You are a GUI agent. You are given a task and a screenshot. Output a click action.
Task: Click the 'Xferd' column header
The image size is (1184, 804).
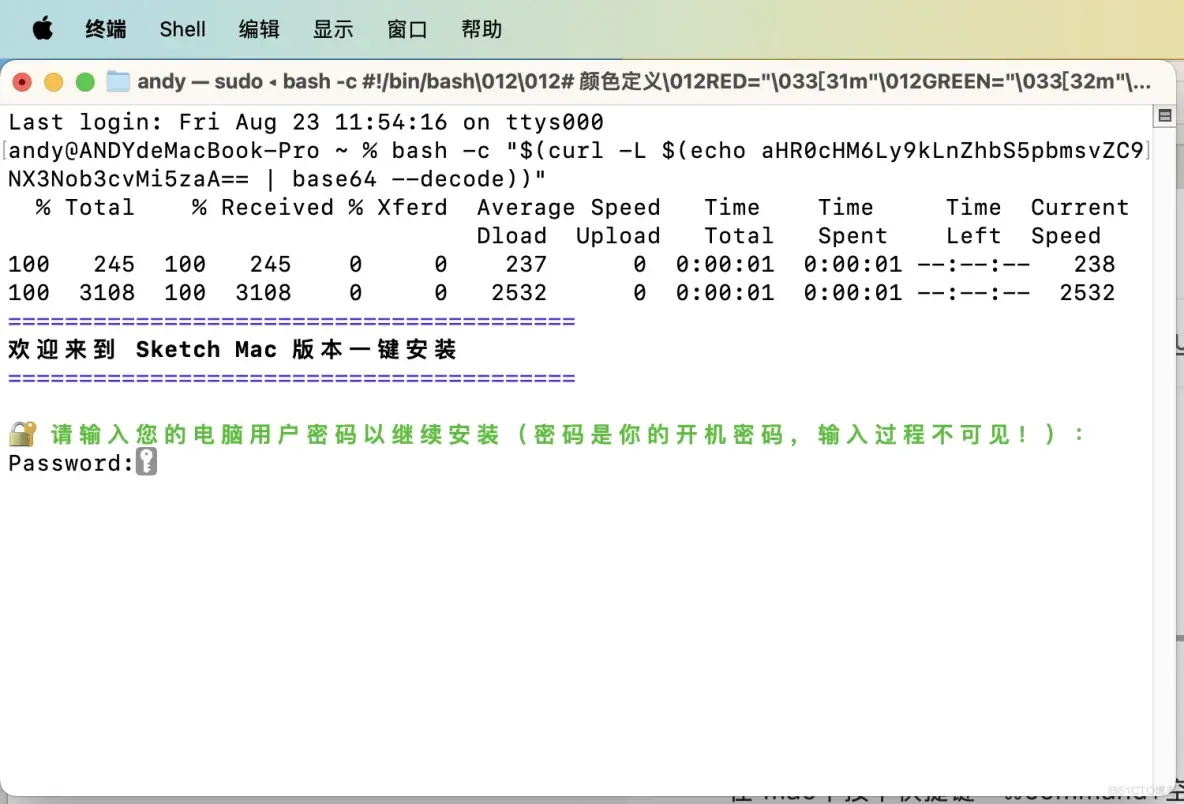412,208
